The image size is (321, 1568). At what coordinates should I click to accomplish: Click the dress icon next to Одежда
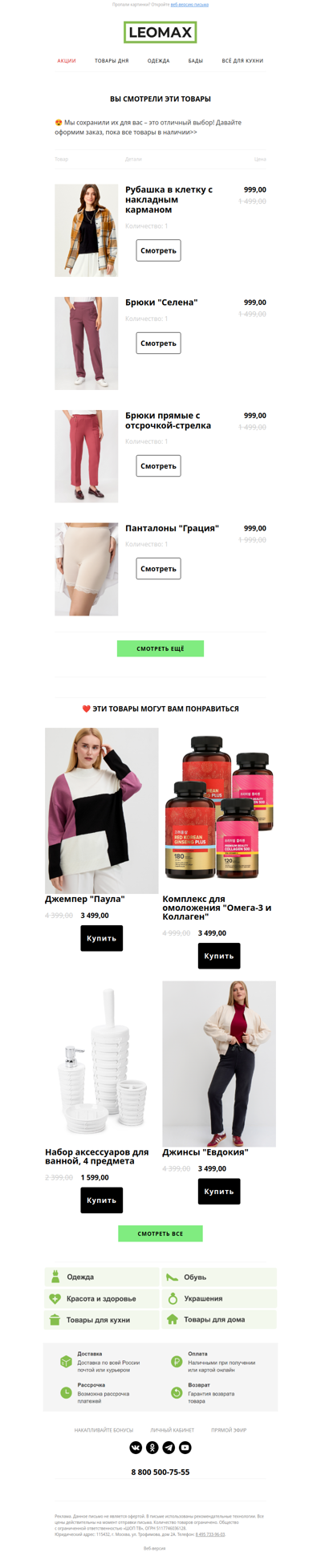55,1276
